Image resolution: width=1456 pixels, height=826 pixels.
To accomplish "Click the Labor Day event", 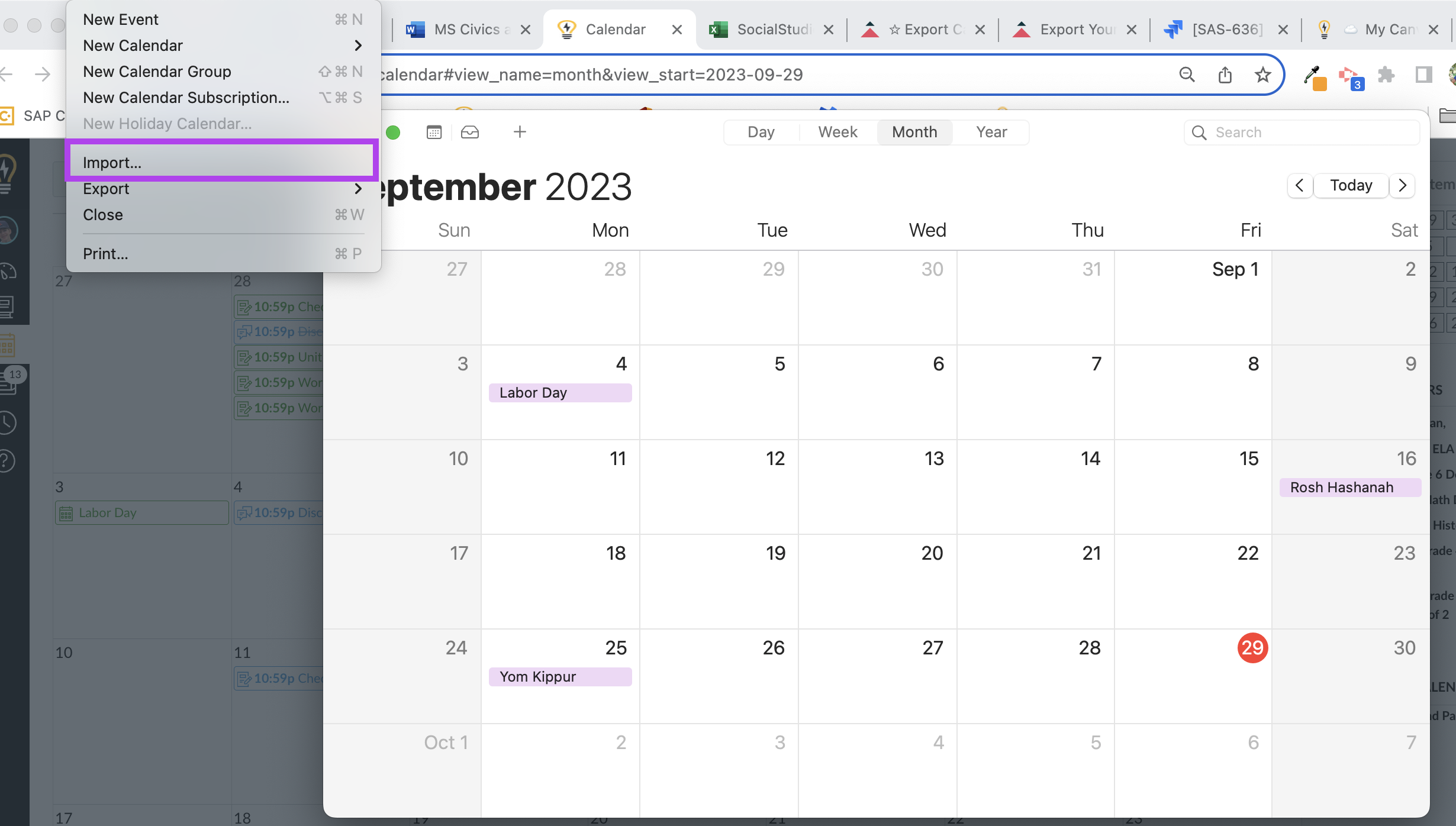I will coord(560,391).
